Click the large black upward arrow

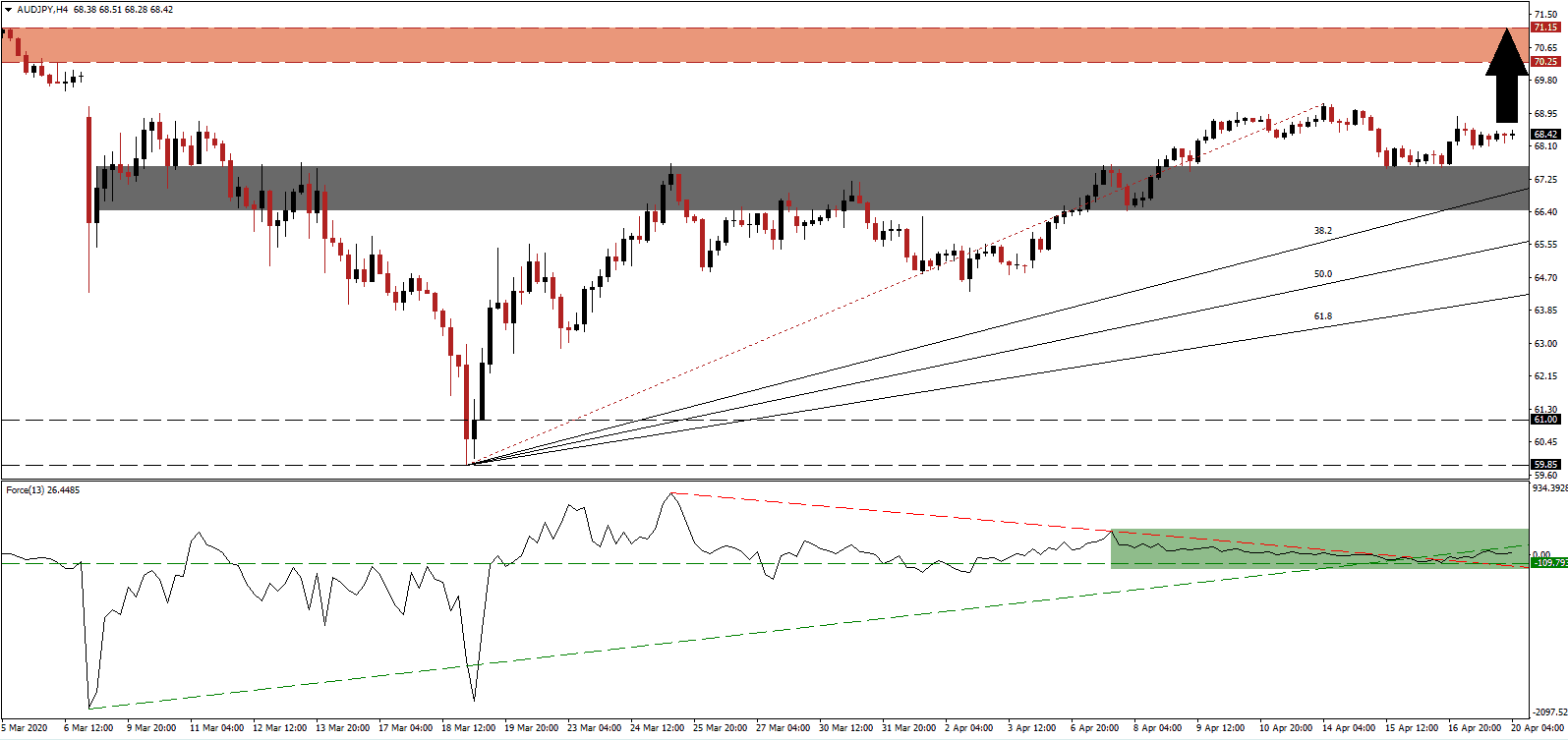point(1506,77)
